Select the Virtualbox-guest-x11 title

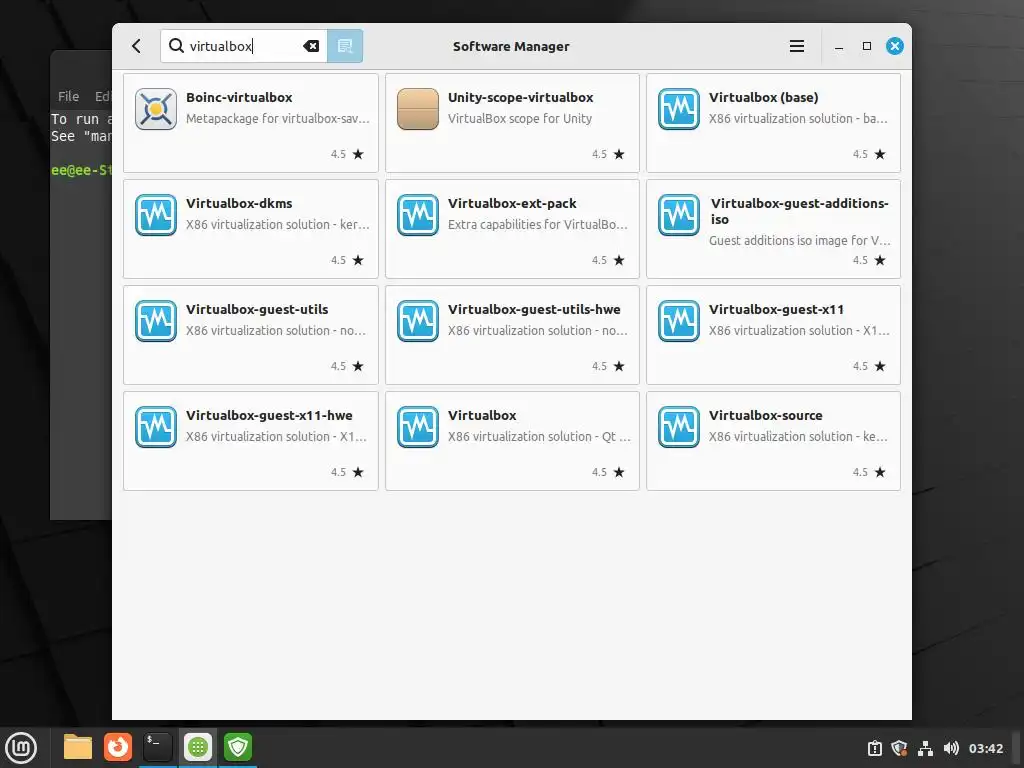776,309
